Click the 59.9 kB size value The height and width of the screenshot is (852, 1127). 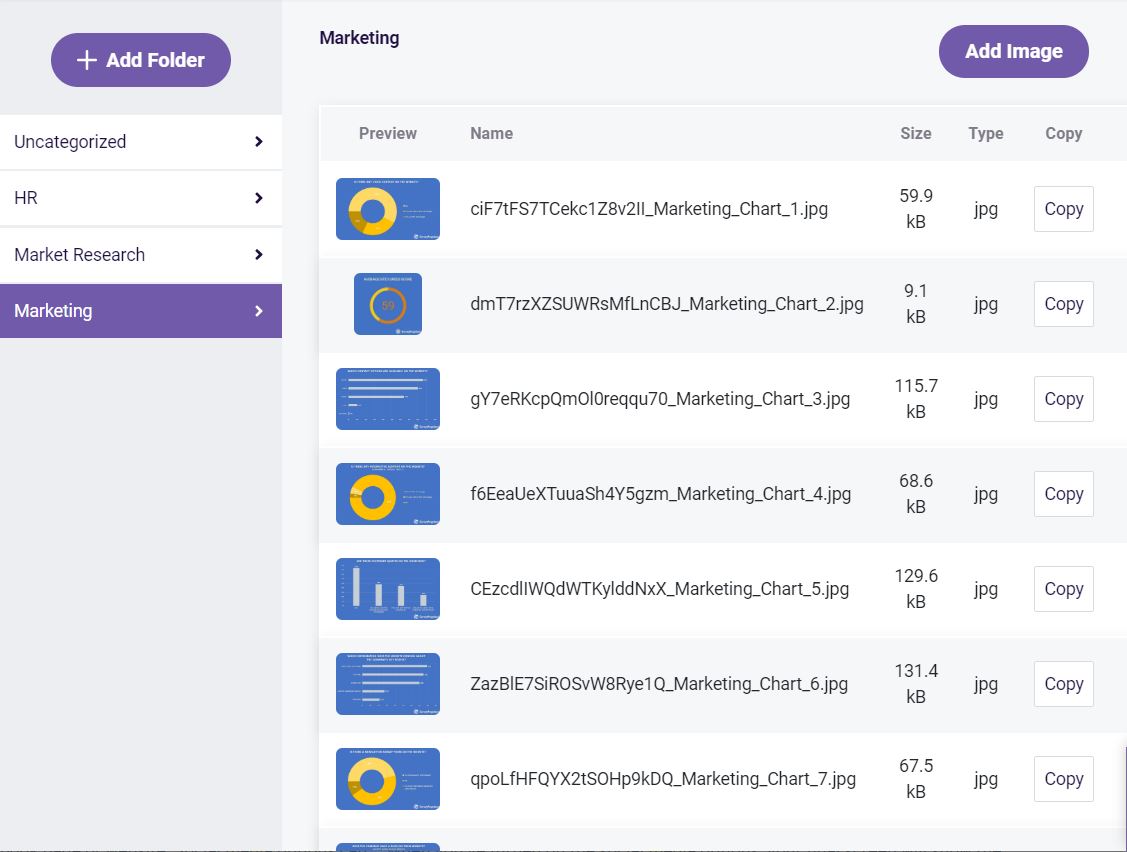[x=916, y=209]
